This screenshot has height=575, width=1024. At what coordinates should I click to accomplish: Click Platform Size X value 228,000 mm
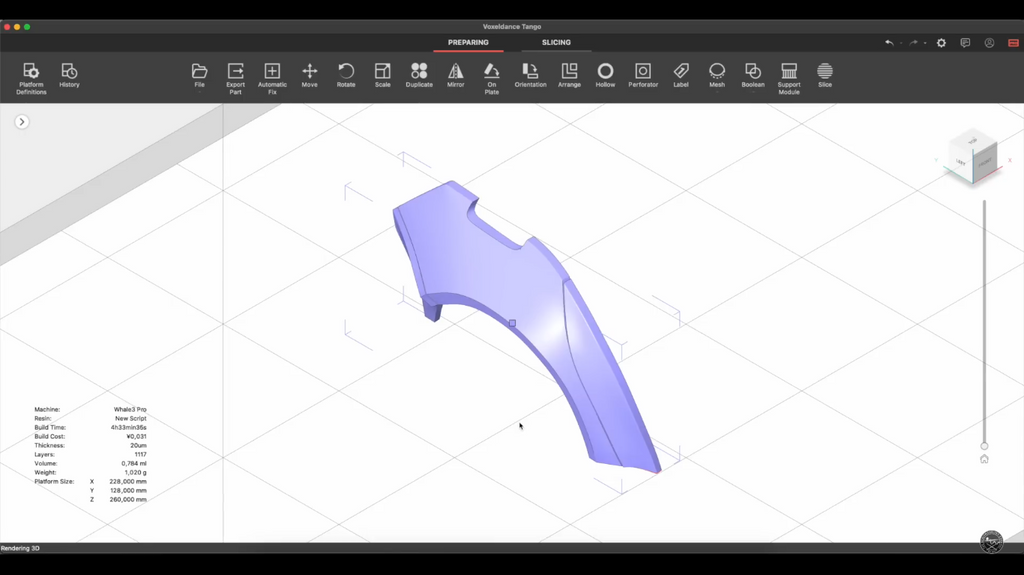pyautogui.click(x=128, y=482)
